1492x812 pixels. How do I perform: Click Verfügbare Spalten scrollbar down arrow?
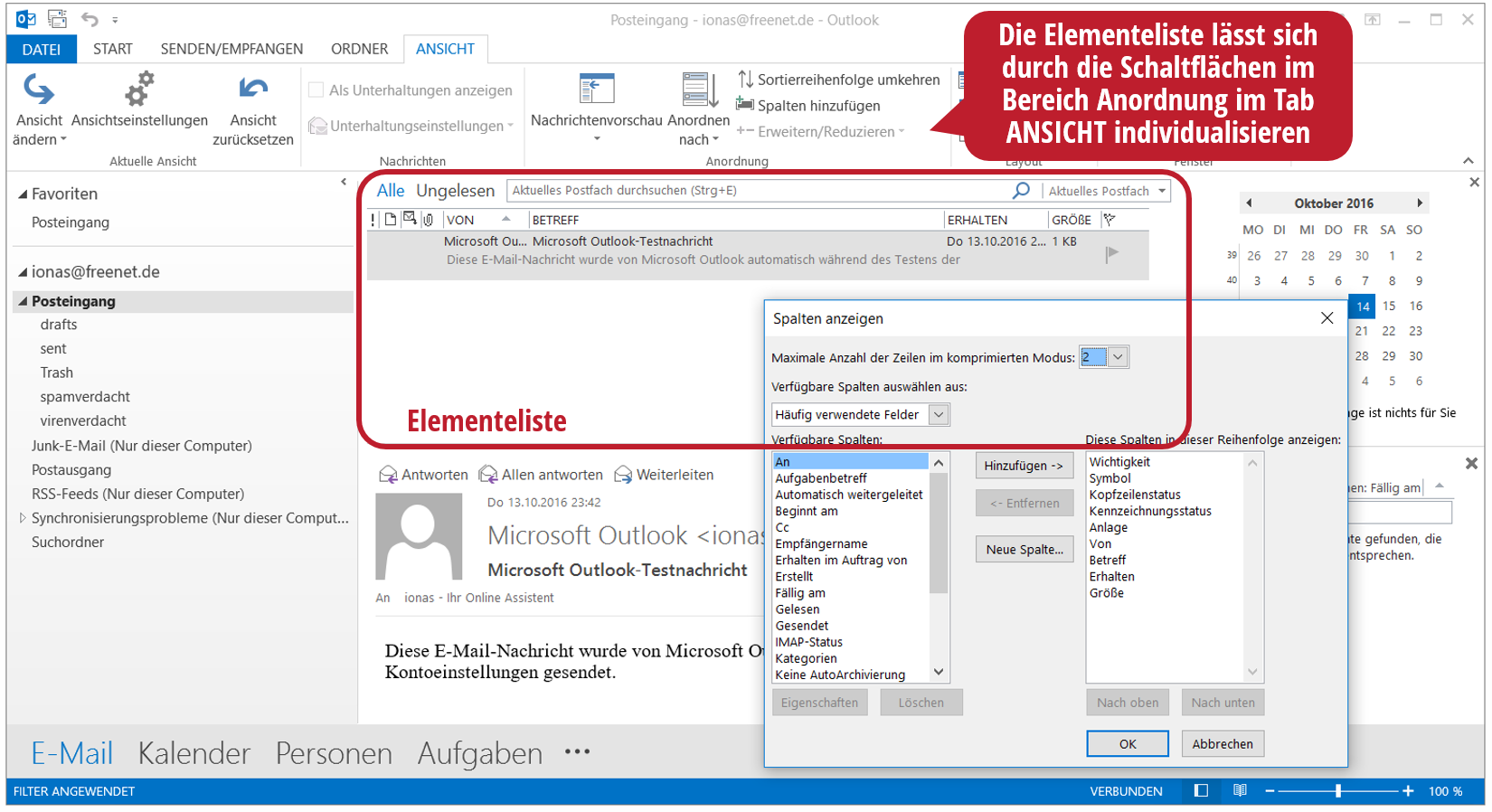[x=939, y=672]
